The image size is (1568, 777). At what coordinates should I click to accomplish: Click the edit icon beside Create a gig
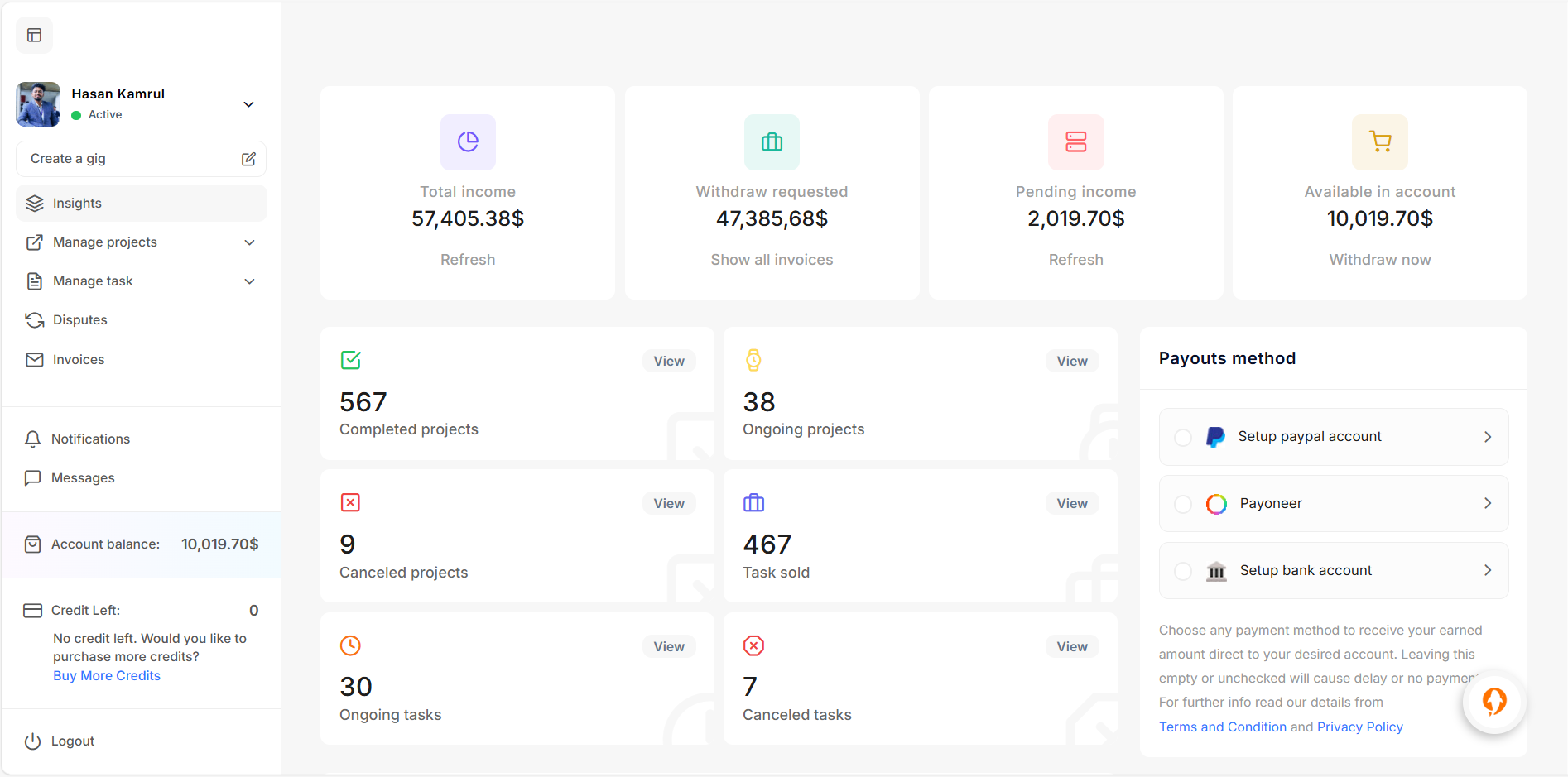(248, 159)
